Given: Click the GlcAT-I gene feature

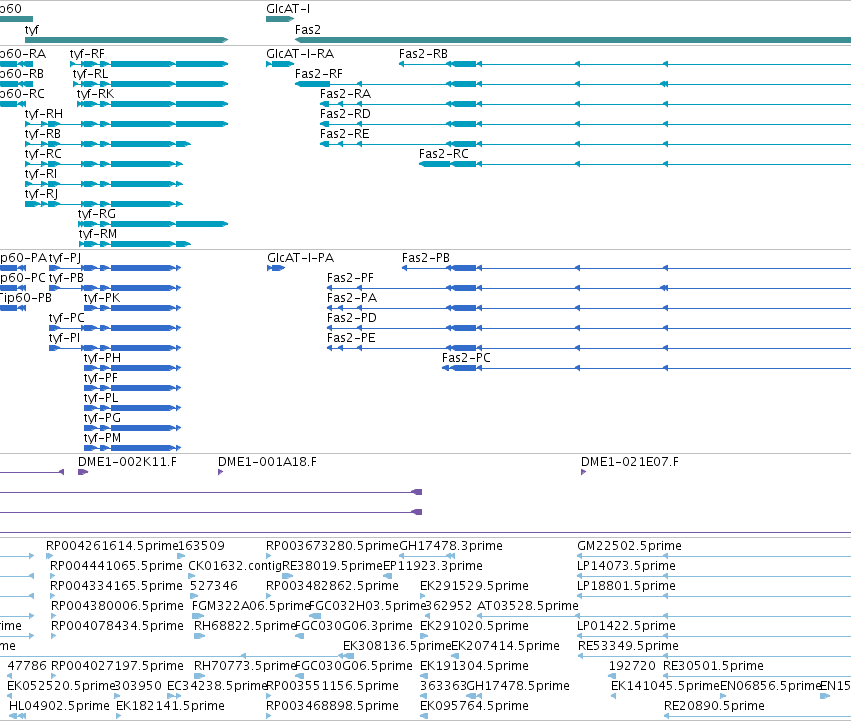Looking at the screenshot, I should pos(280,19).
